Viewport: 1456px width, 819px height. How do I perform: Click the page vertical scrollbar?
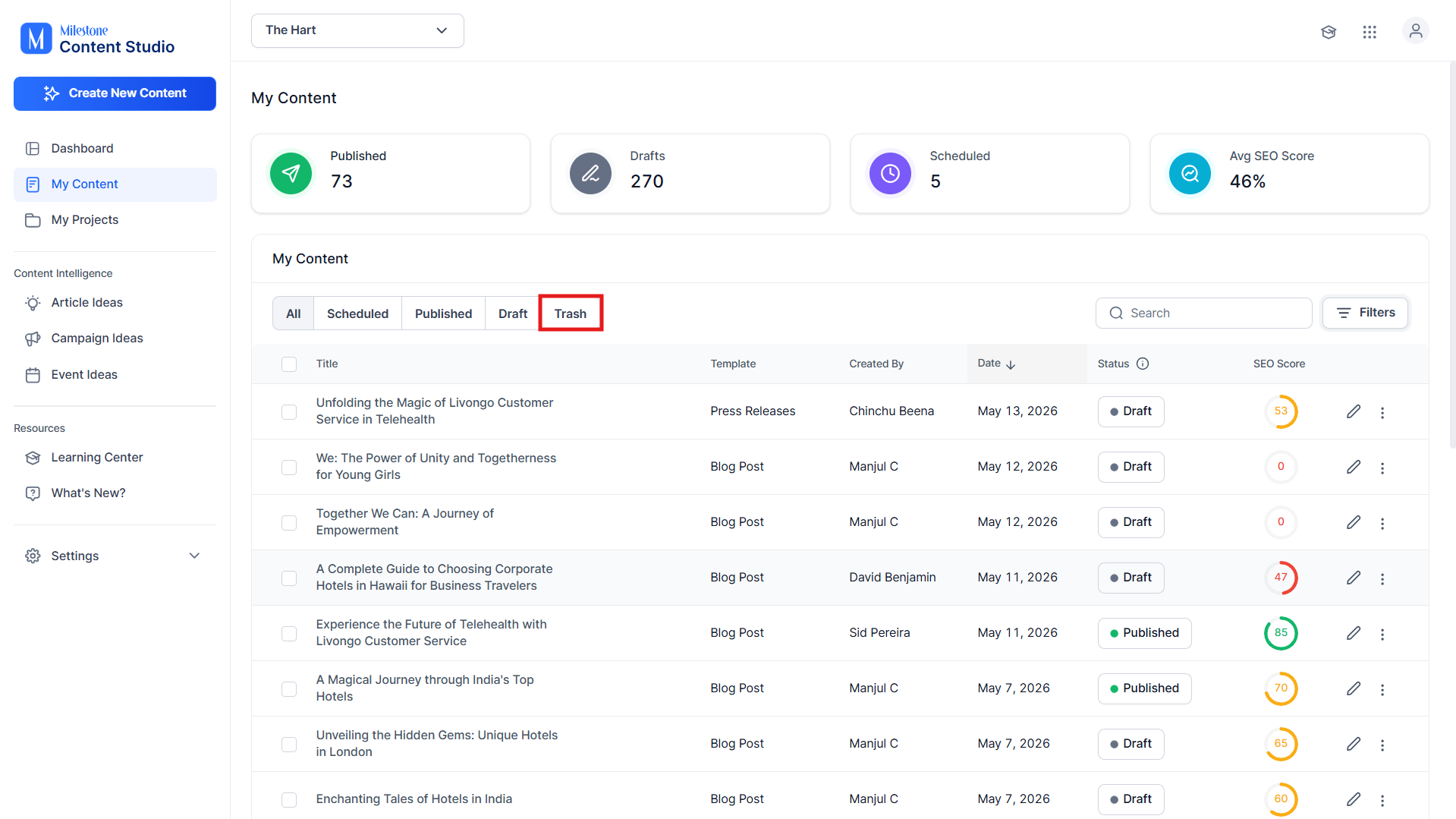[x=1452, y=255]
